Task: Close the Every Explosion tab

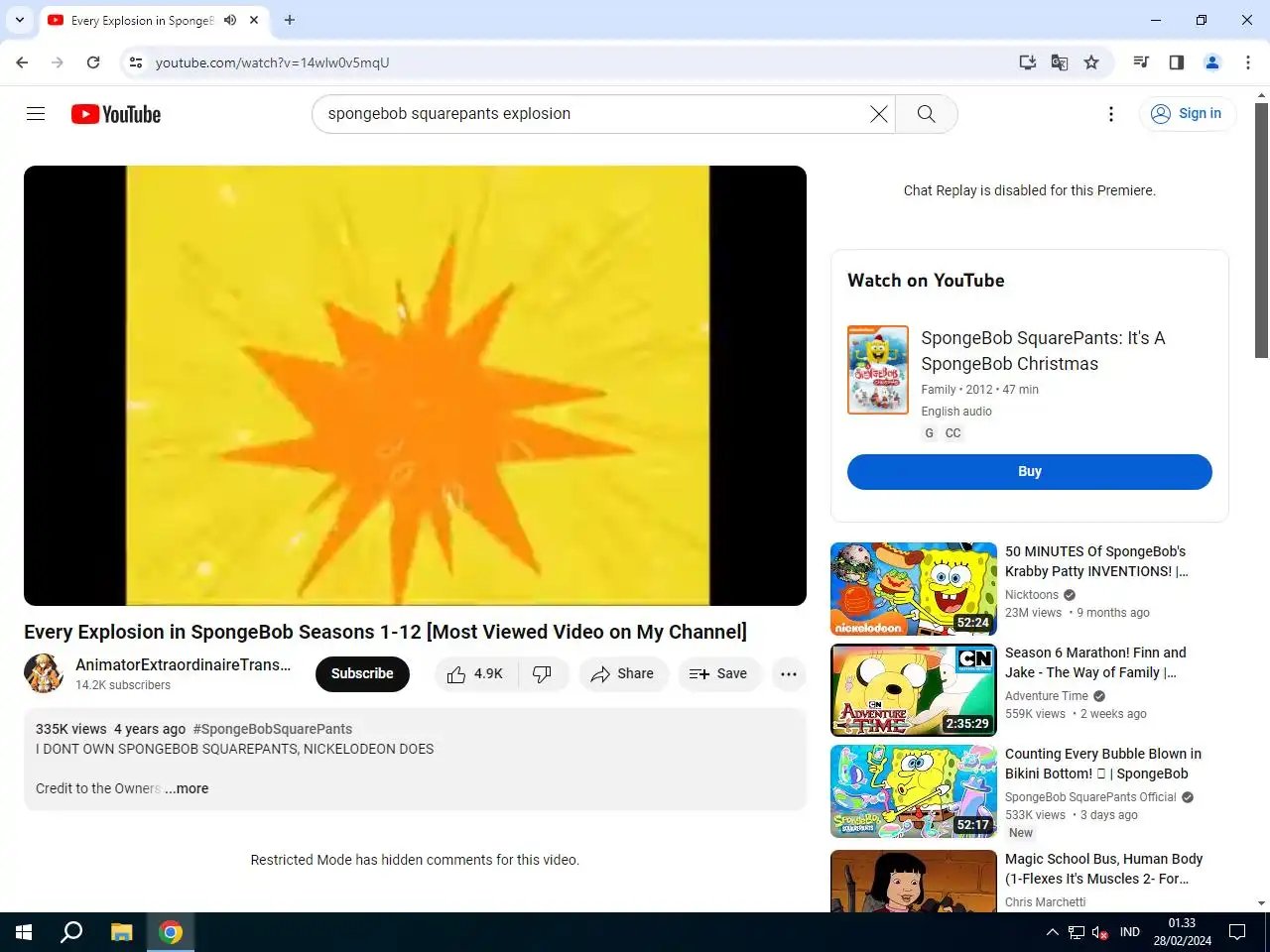Action: pos(254,20)
